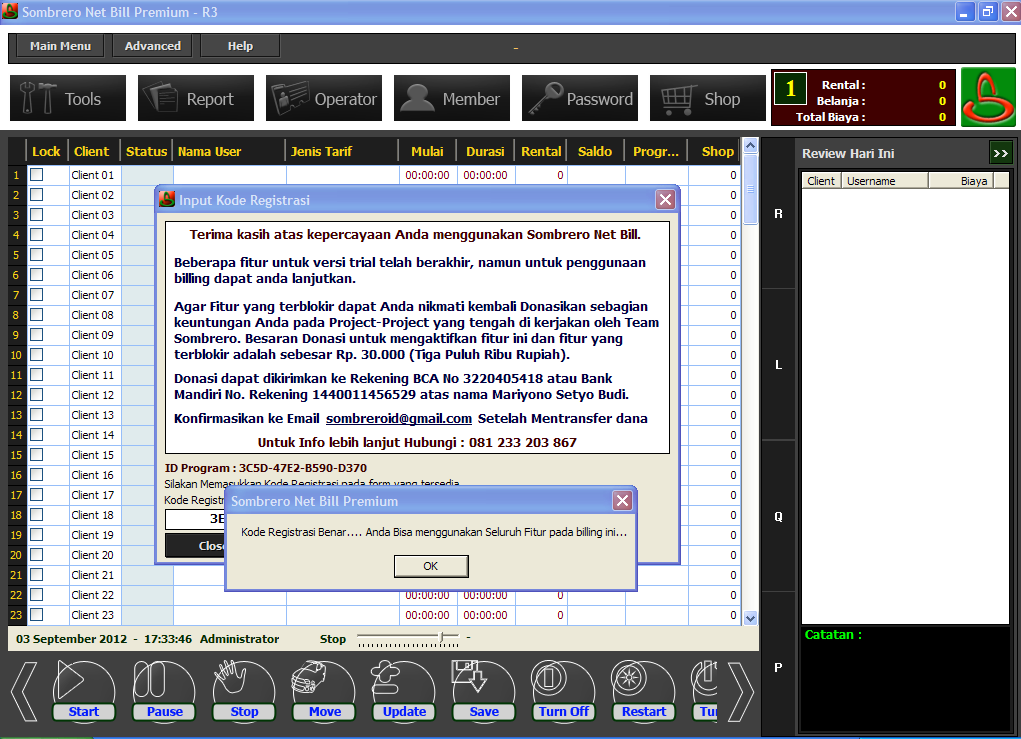Screen dimensions: 1021x739
Task: Click the Durasi column header
Action: point(485,151)
